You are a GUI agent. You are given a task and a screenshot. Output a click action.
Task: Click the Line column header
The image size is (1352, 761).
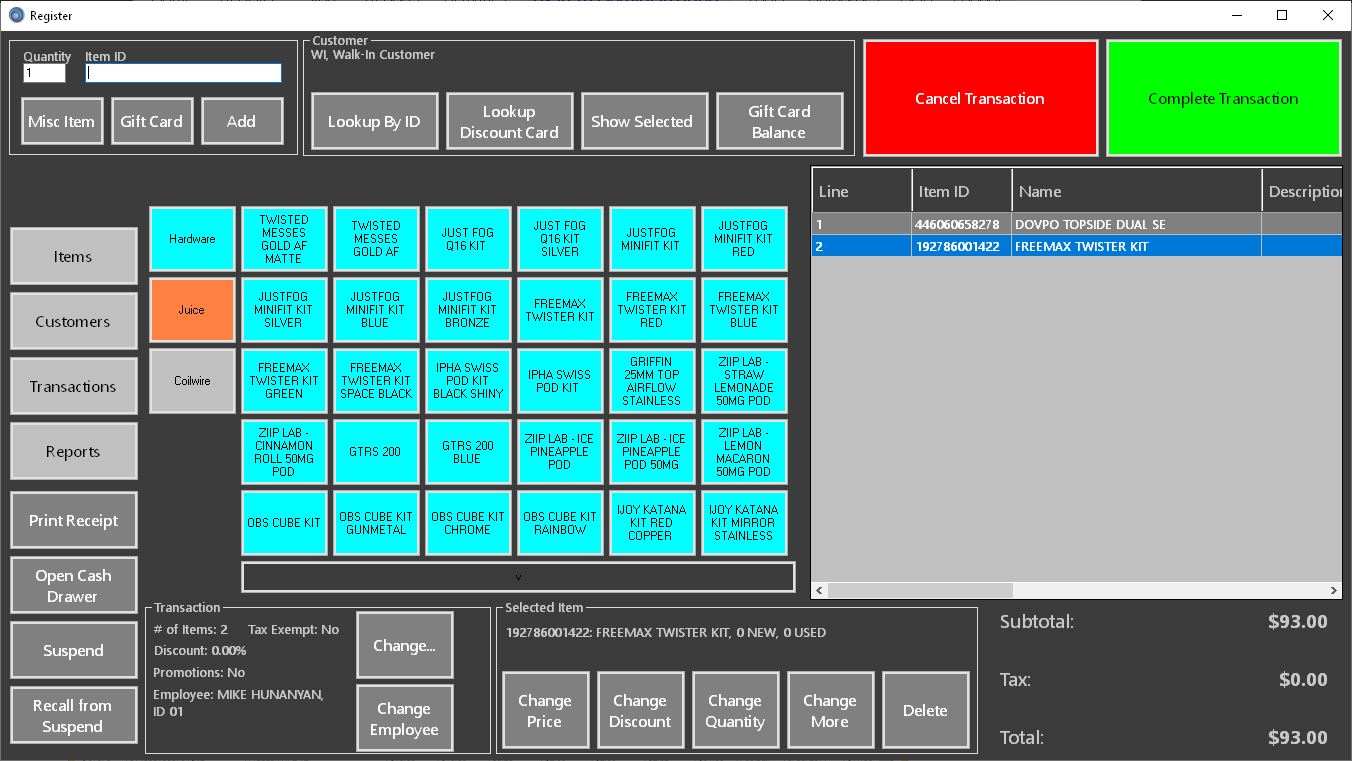pyautogui.click(x=862, y=191)
